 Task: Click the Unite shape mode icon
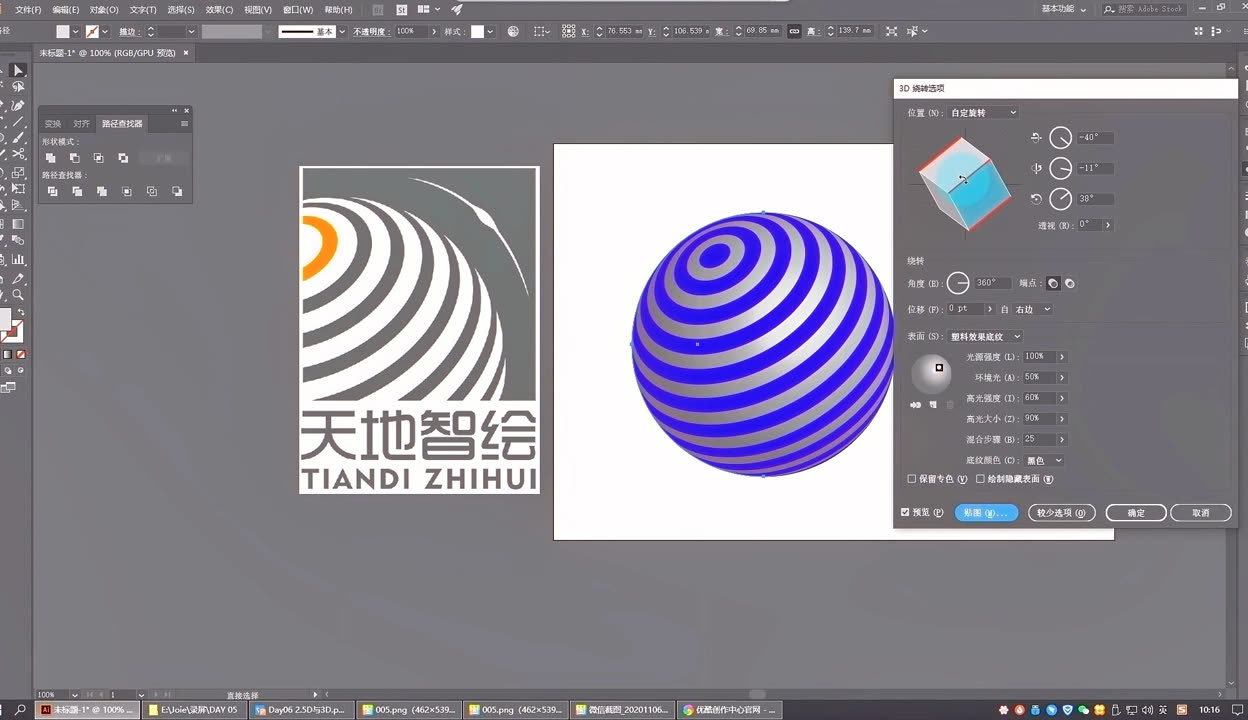pos(50,158)
